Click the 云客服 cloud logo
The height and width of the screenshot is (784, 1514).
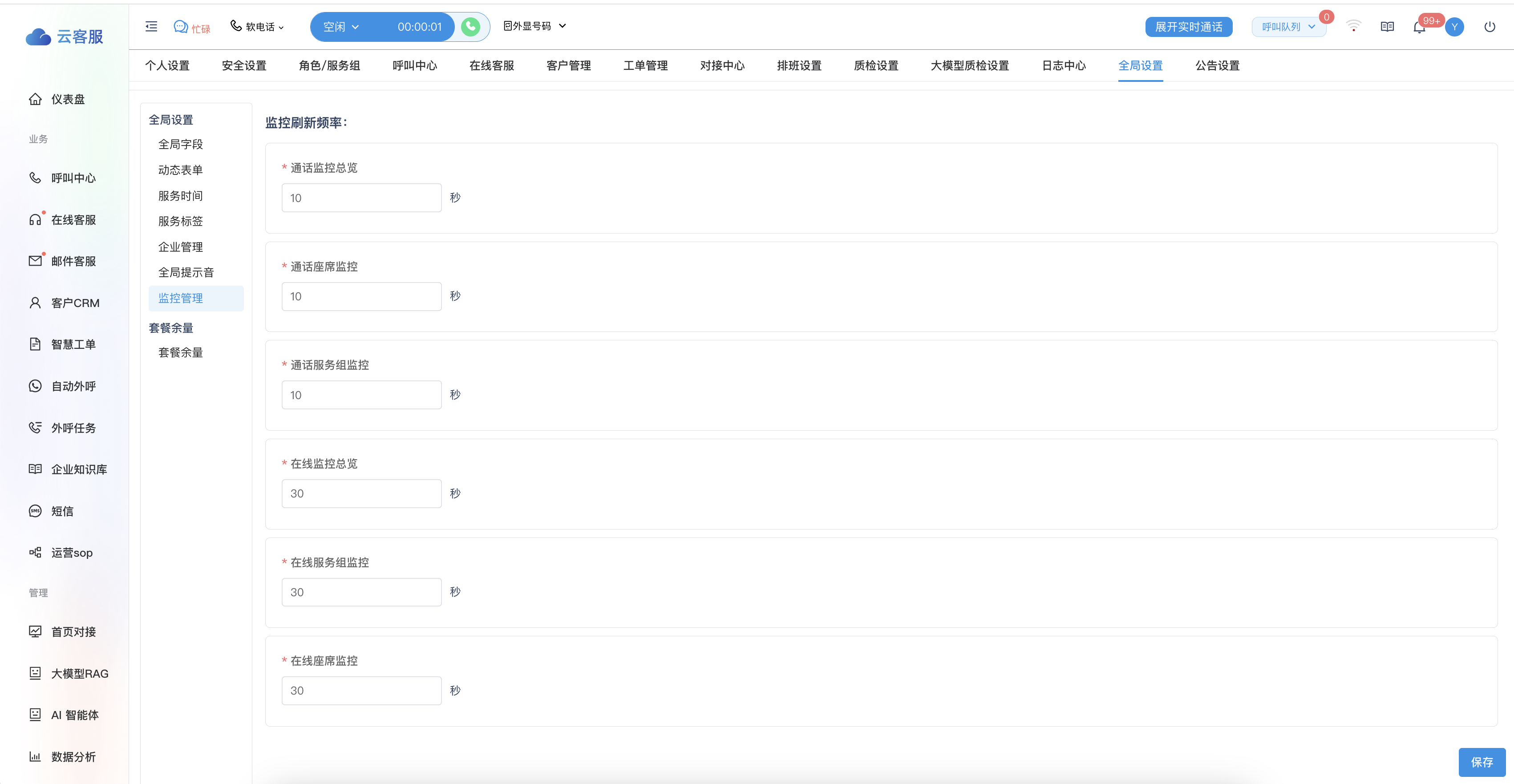pyautogui.click(x=65, y=36)
